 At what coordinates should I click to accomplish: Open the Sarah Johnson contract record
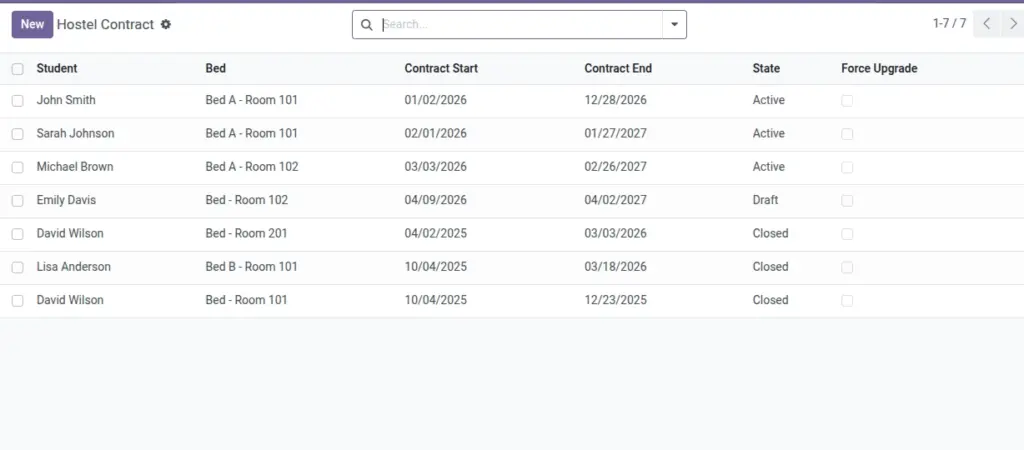[x=75, y=133]
